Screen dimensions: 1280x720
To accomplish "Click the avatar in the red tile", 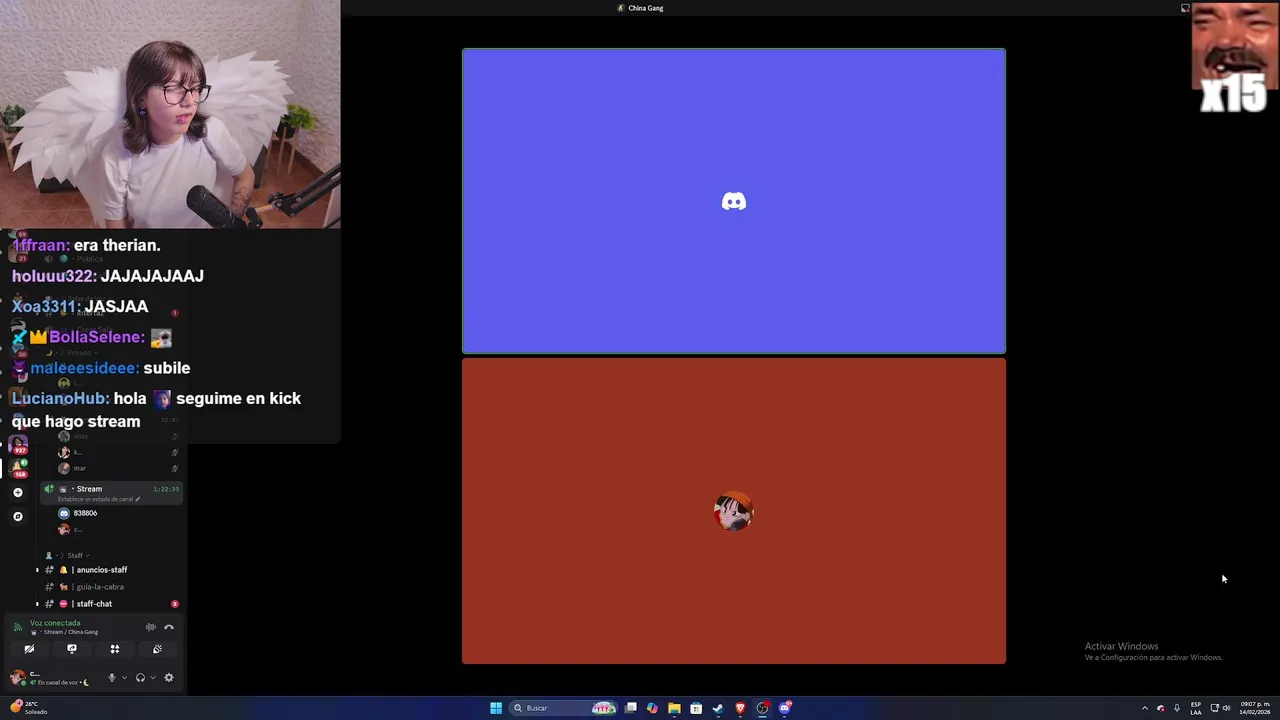I will tap(734, 511).
